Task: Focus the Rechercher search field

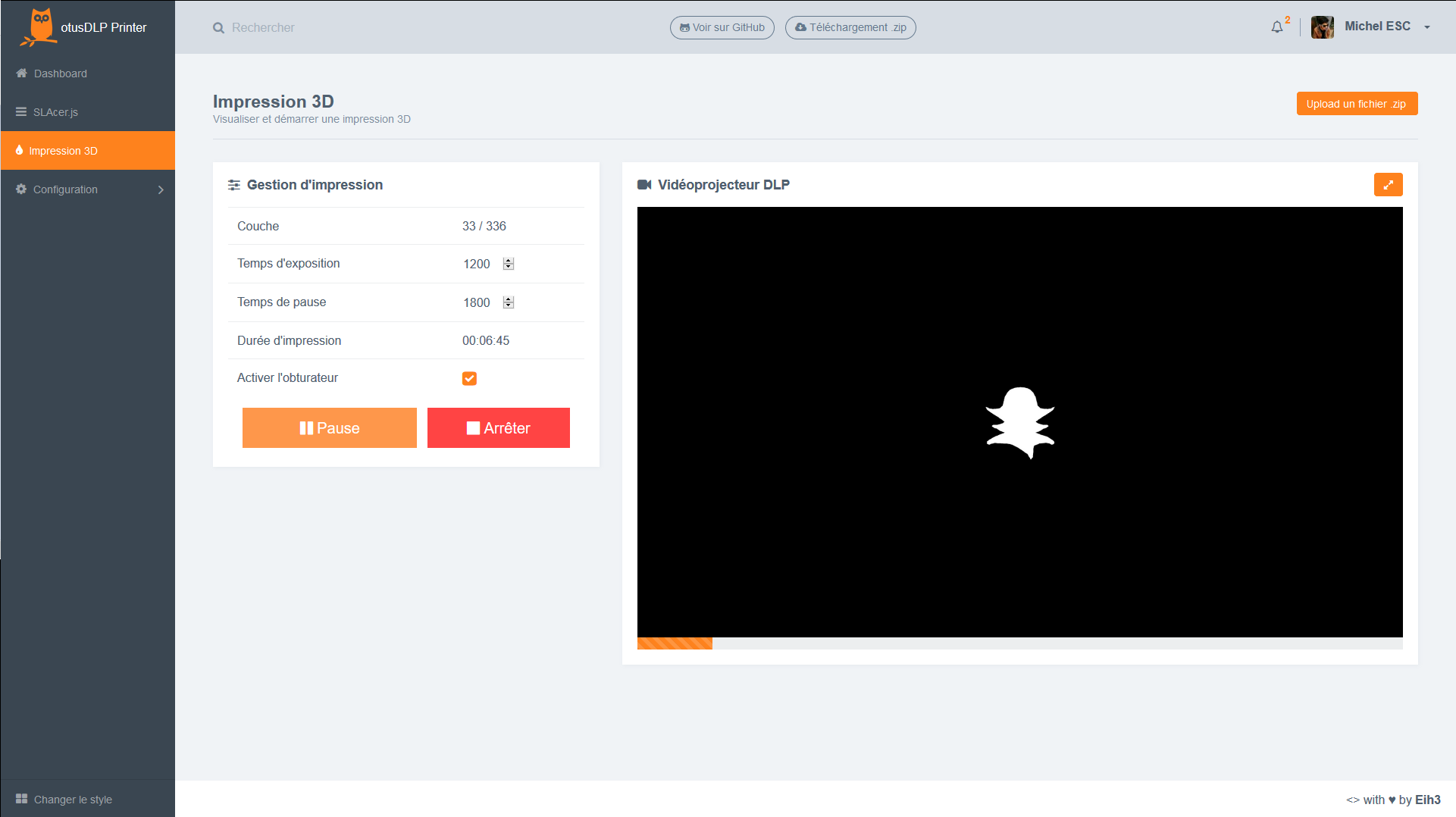Action: [263, 28]
